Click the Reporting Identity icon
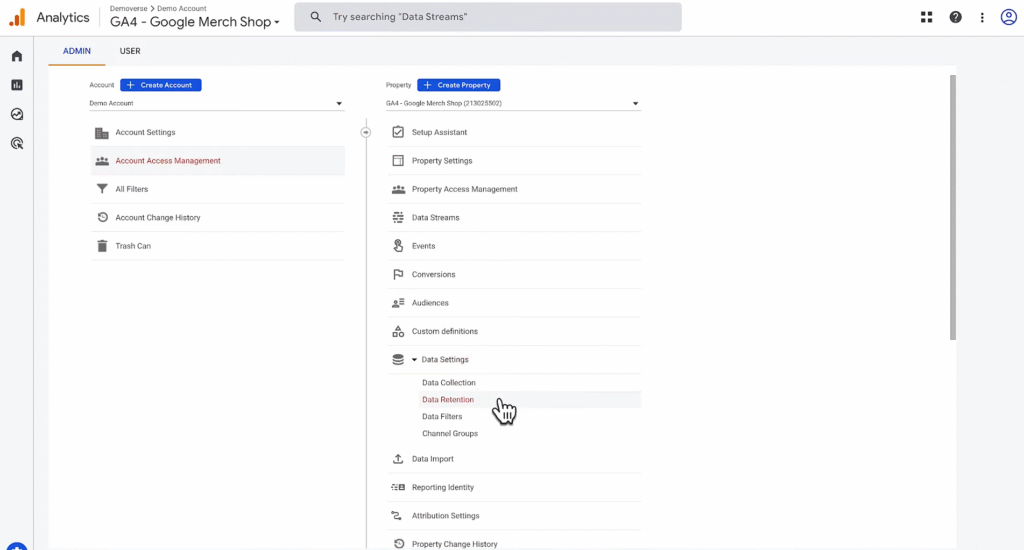 (x=398, y=487)
